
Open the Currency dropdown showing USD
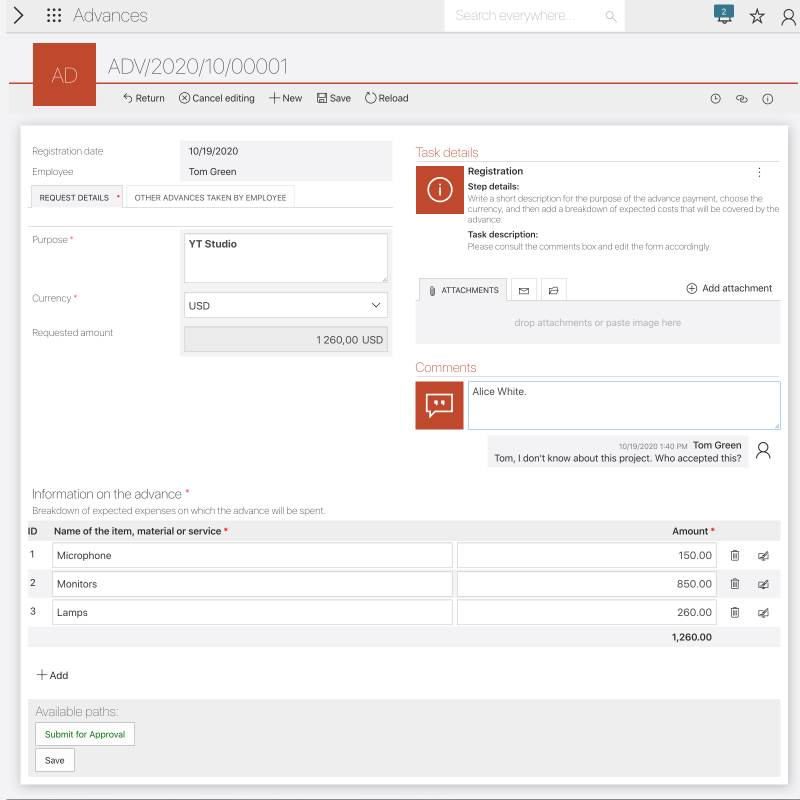286,305
